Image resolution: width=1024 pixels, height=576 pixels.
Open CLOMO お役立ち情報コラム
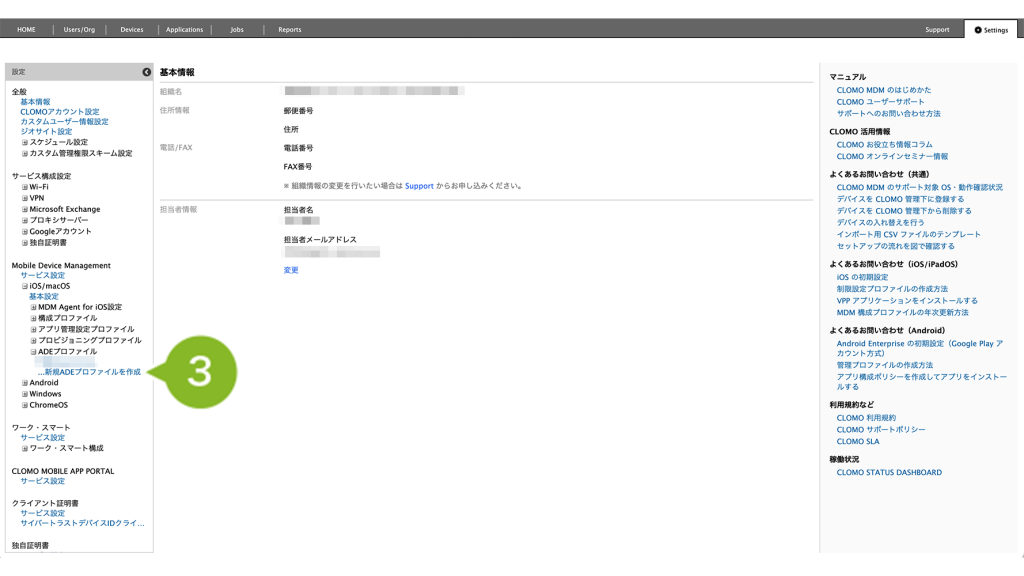click(884, 145)
